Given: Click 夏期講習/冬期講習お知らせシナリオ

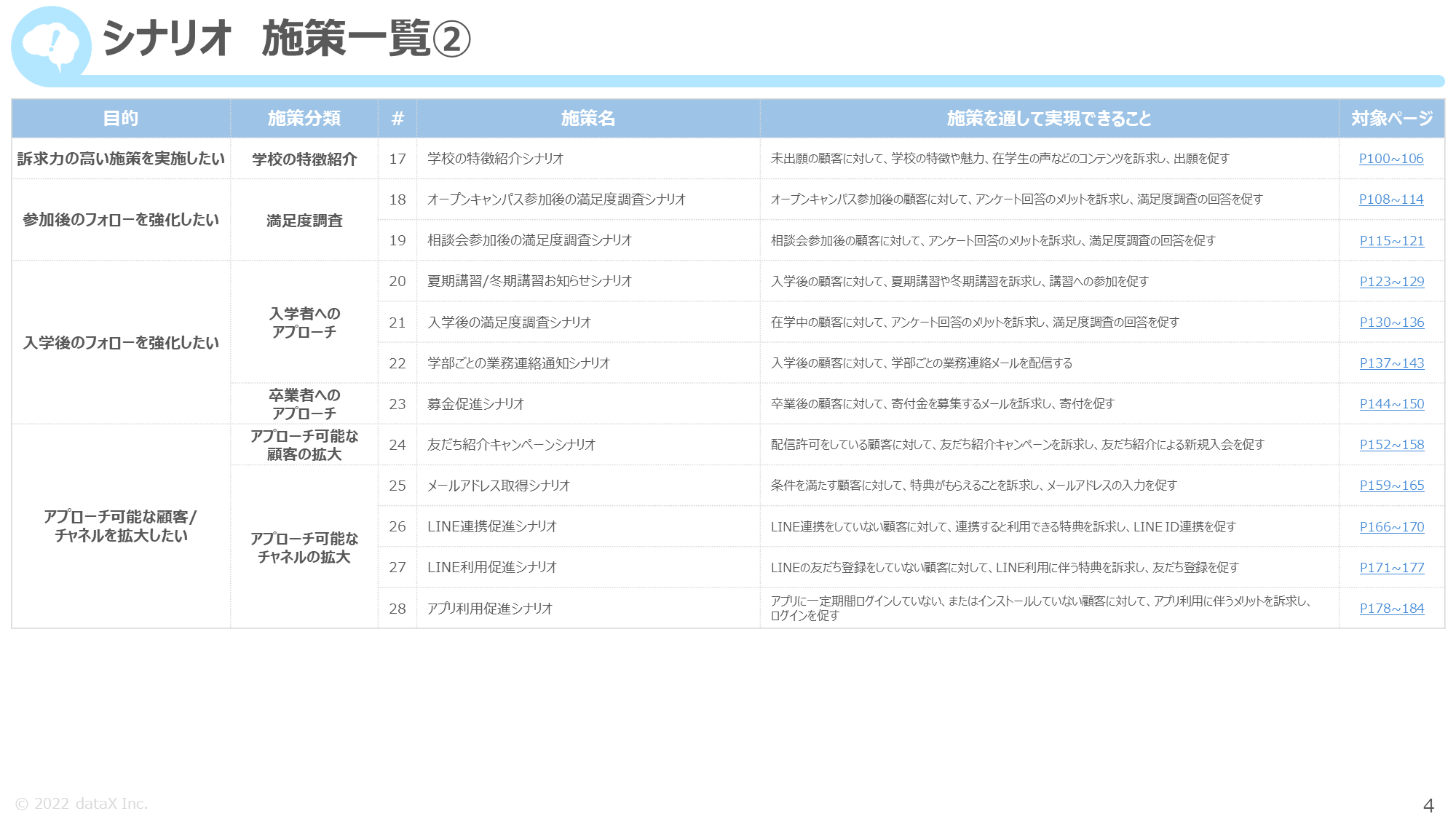Looking at the screenshot, I should pyautogui.click(x=529, y=281).
